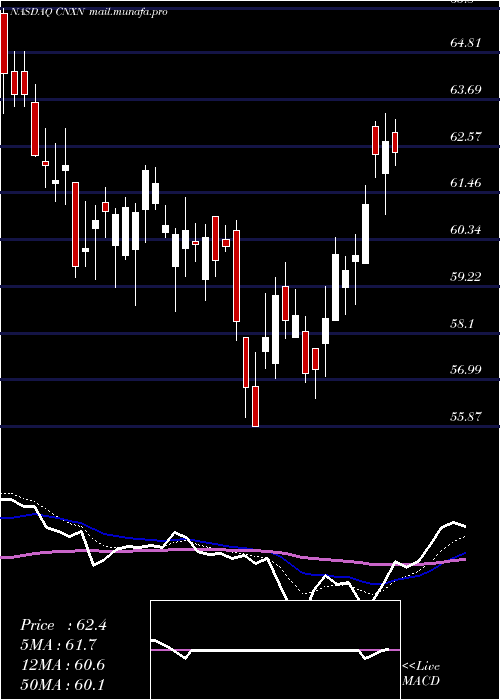Click the 55.87 price axis label
This screenshot has width=500, height=700.
pyautogui.click(x=466, y=417)
